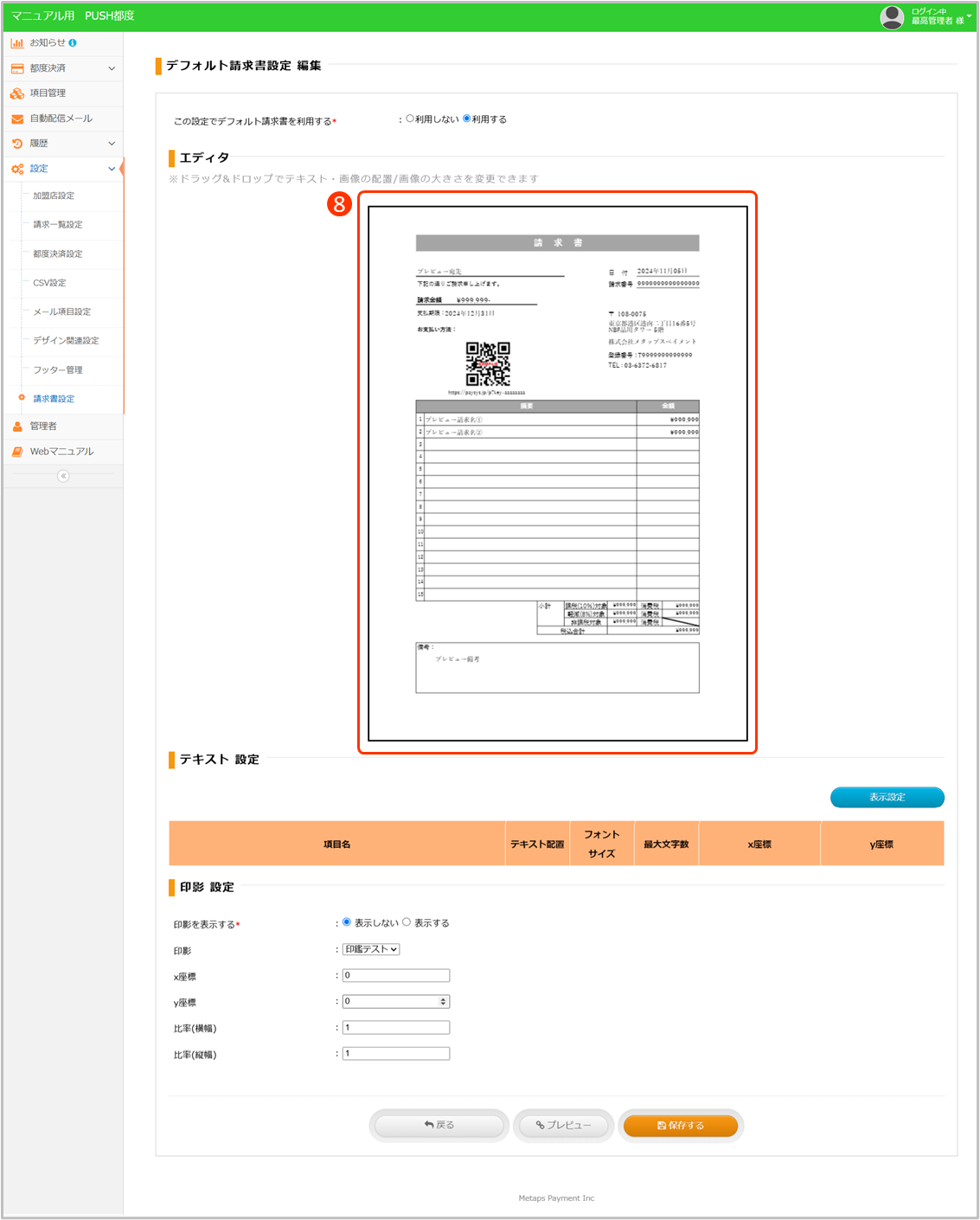The image size is (980, 1220).
Task: Click the blue 表示設定 button
Action: click(x=887, y=797)
